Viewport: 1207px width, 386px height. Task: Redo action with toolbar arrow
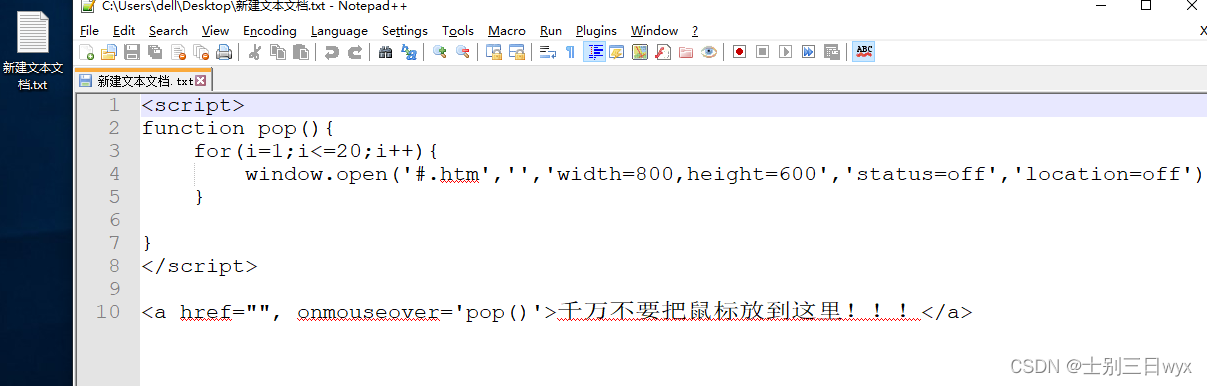pyautogui.click(x=354, y=52)
